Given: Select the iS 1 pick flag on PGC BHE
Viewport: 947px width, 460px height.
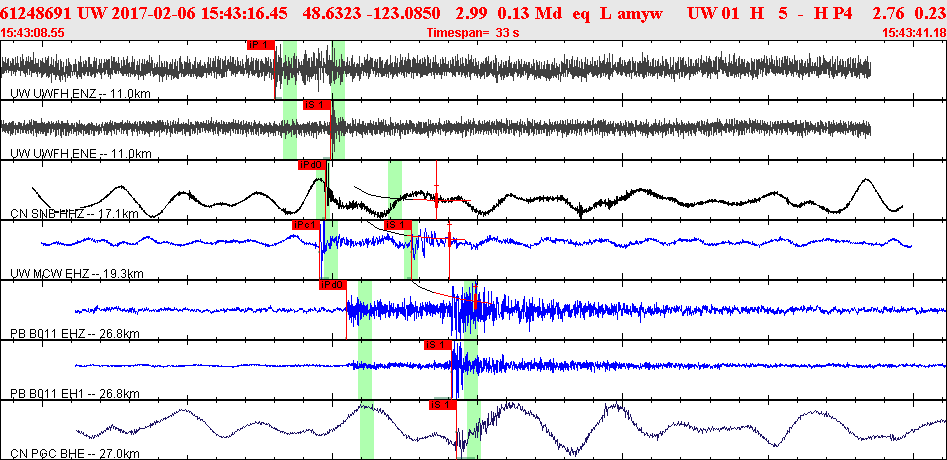Looking at the screenshot, I should (x=443, y=404).
